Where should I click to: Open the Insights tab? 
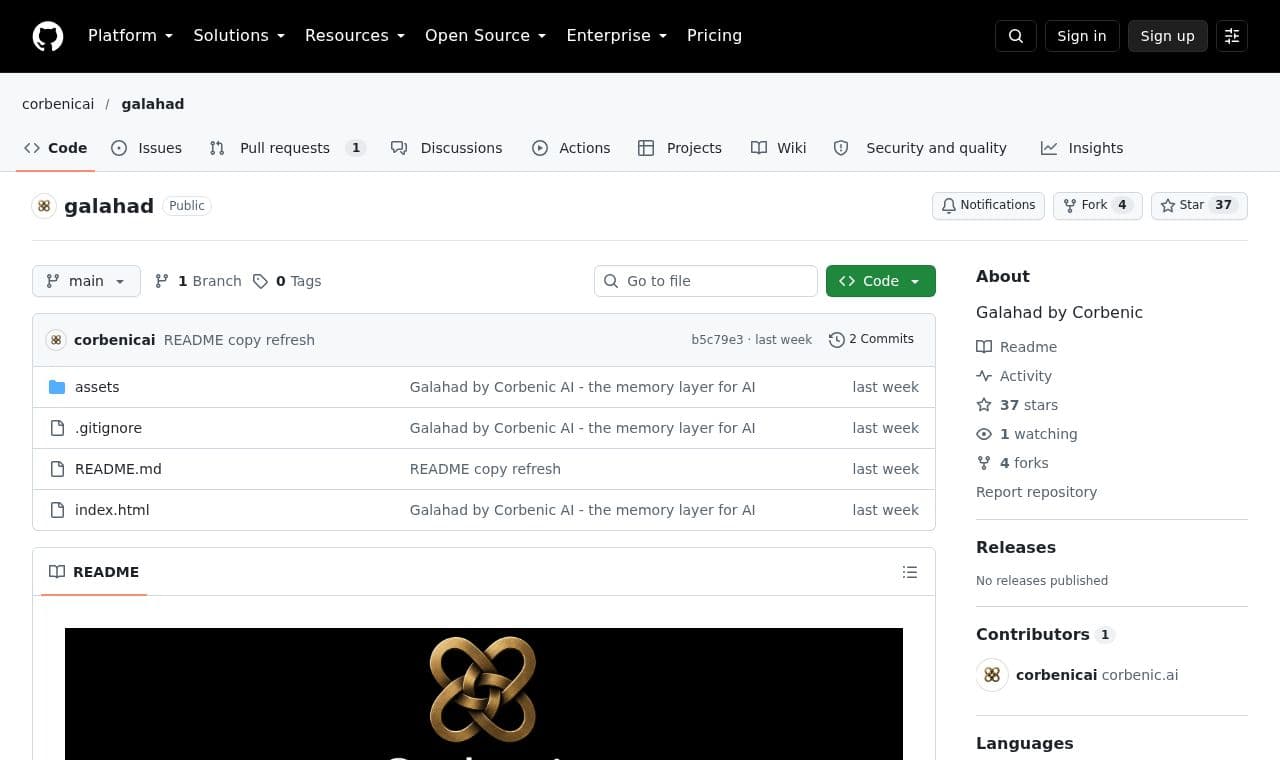(1082, 148)
